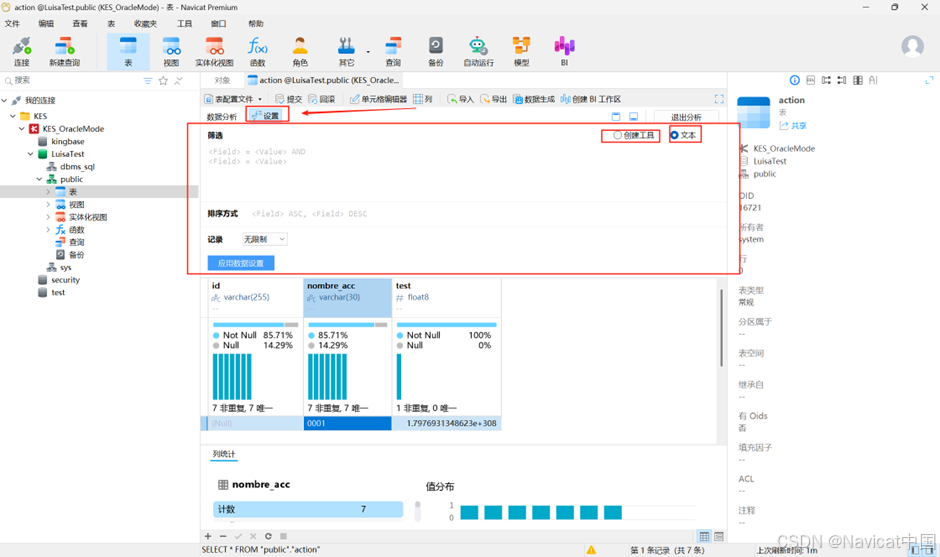The height and width of the screenshot is (557, 940).
Task: Expand the views node under public
Action: point(48,204)
